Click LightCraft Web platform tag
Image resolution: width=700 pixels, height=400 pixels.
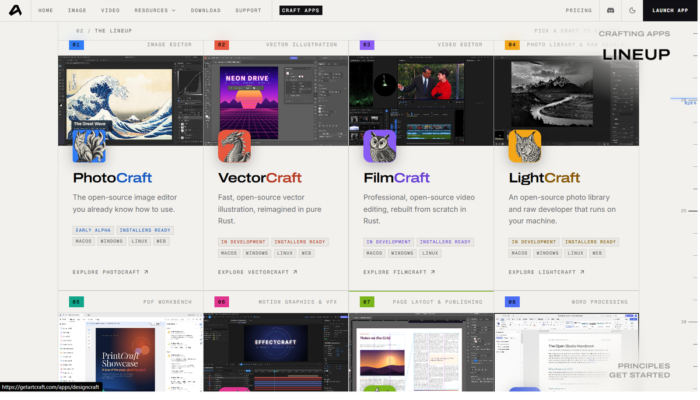[597, 253]
